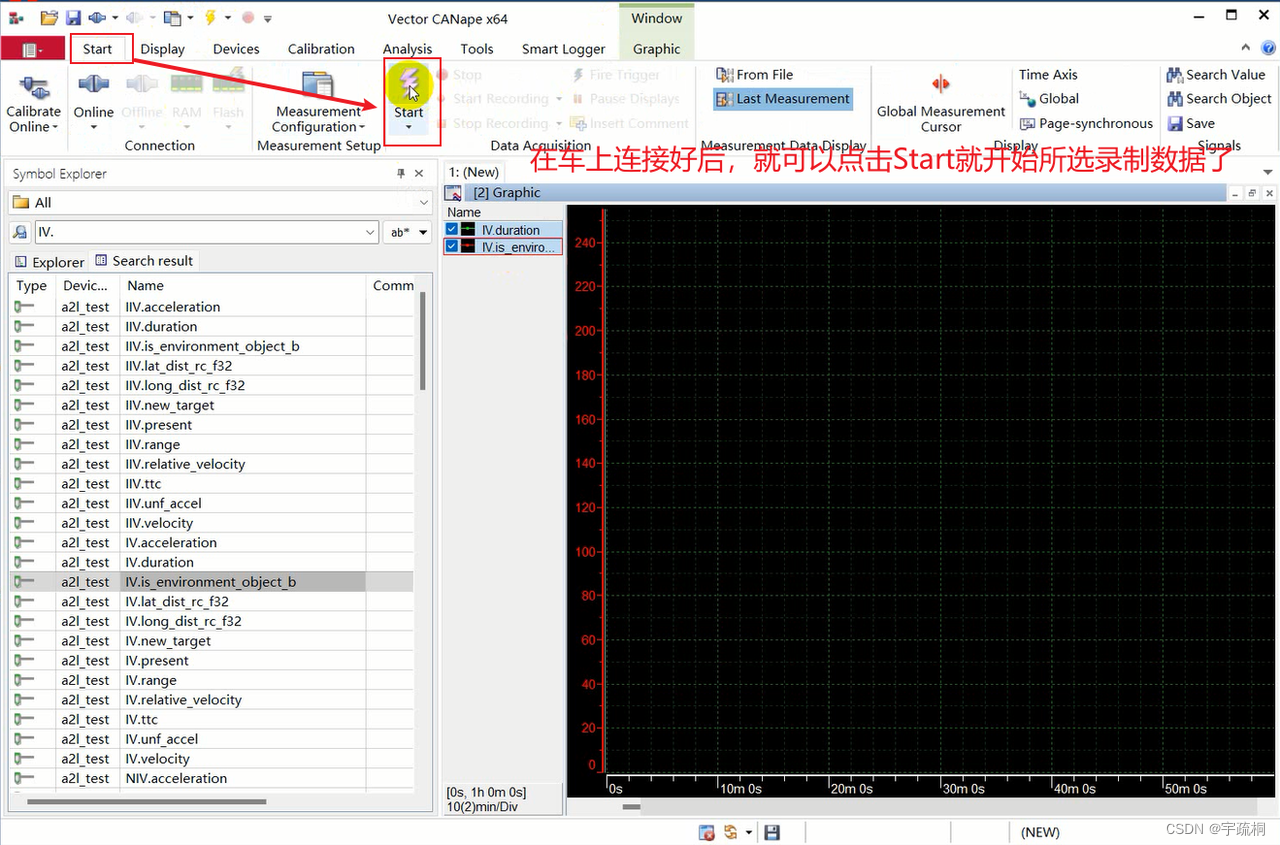This screenshot has height=845, width=1280.
Task: Click the graph time-axis scrollbar thumb
Action: [x=630, y=806]
